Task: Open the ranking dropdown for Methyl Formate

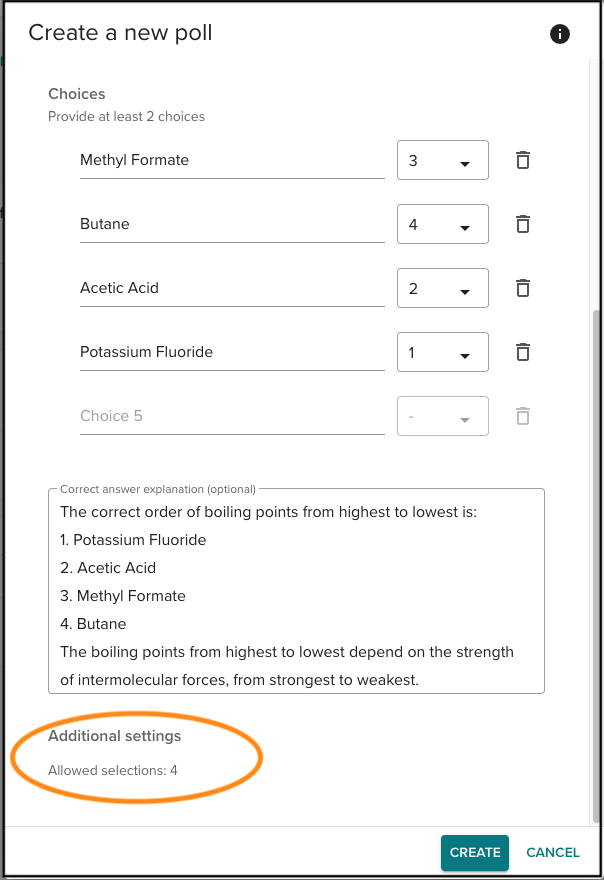Action: [442, 159]
